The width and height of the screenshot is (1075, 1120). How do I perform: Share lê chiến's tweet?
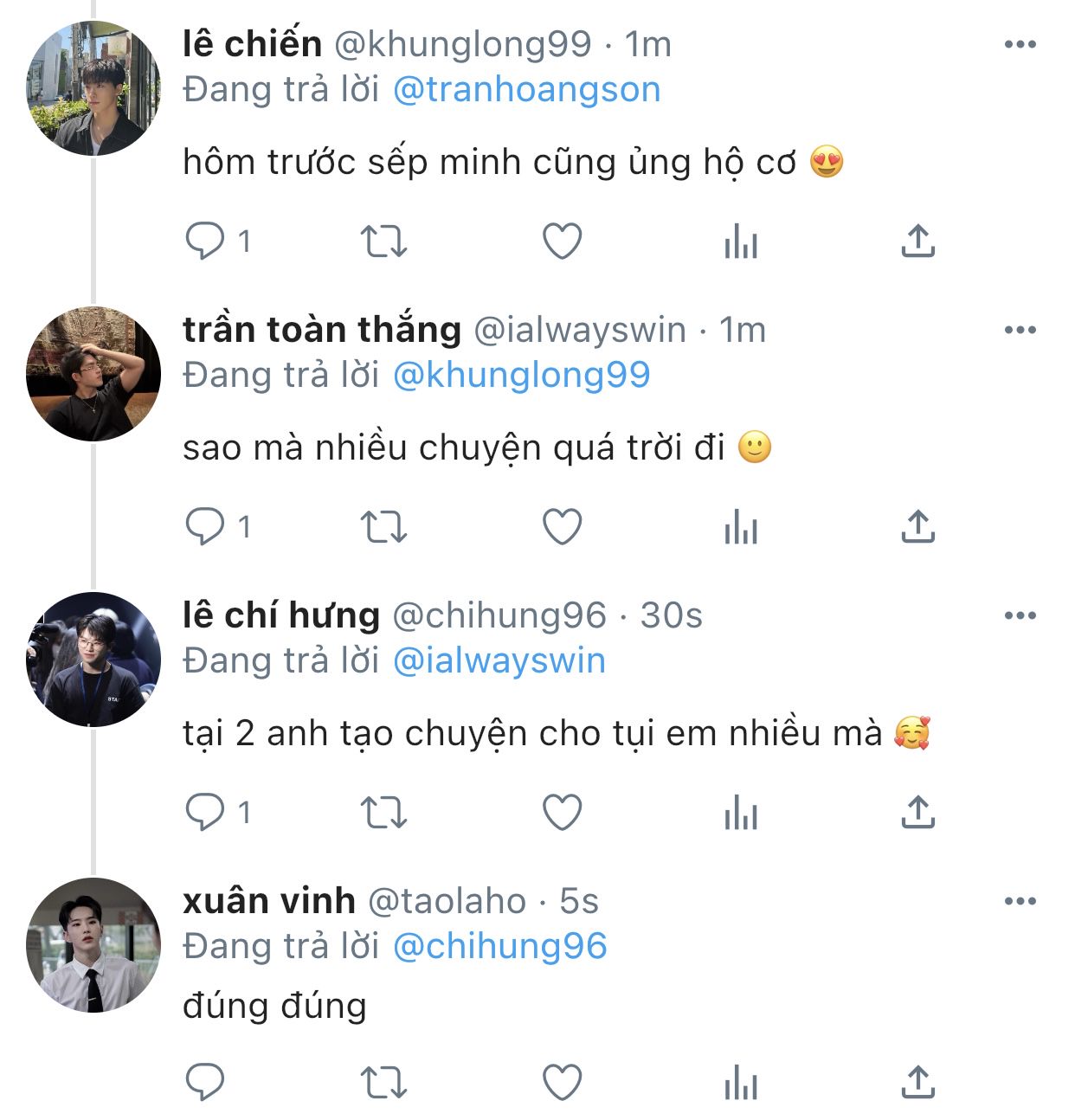click(x=917, y=241)
